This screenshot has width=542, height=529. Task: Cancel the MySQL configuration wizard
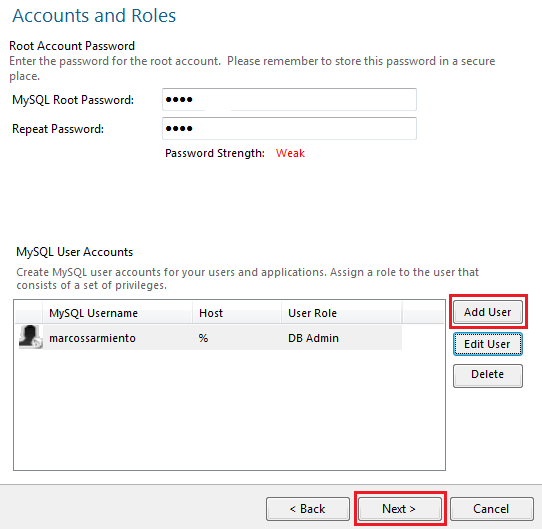492,509
